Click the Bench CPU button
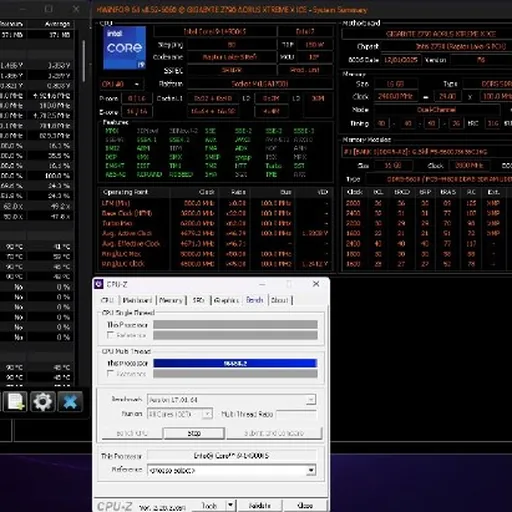 [x=132, y=433]
